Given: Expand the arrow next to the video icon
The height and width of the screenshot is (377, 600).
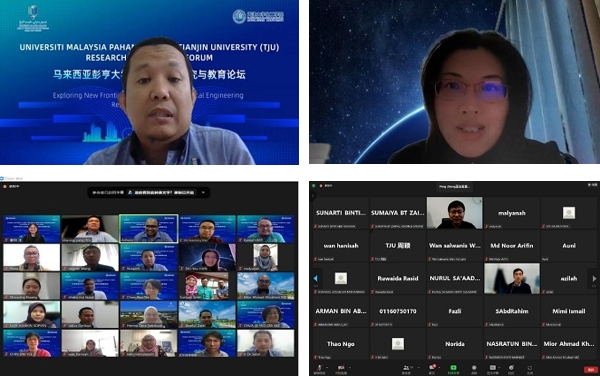Looking at the screenshot, I should pyautogui.click(x=350, y=368).
